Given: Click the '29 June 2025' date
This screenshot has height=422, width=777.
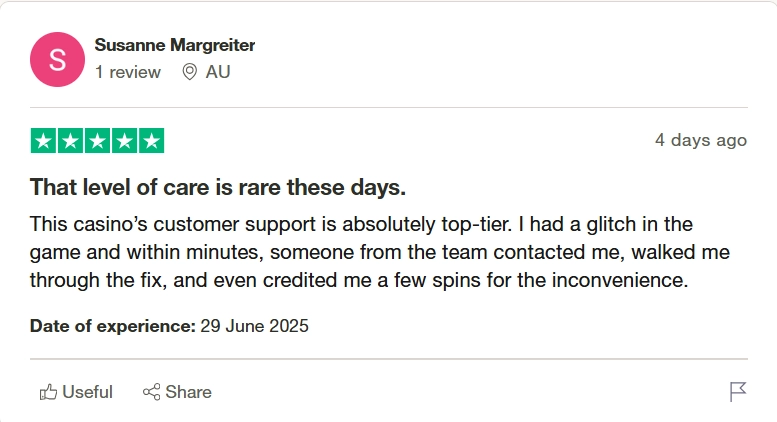Looking at the screenshot, I should coord(254,326).
